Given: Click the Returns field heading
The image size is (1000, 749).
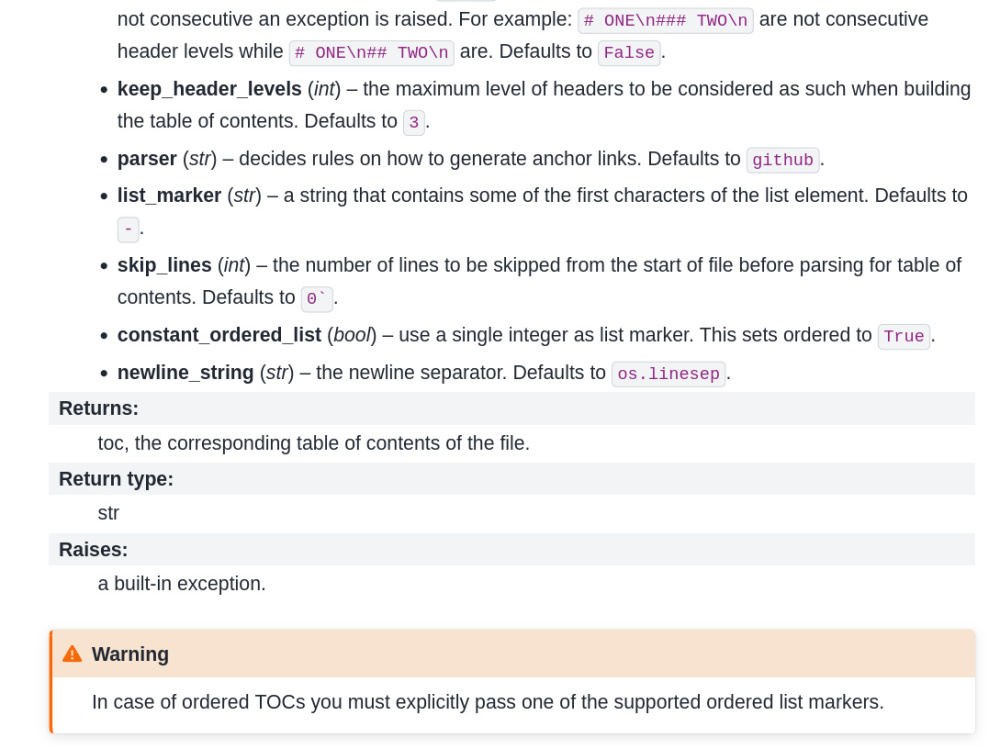Looking at the screenshot, I should (x=99, y=408).
